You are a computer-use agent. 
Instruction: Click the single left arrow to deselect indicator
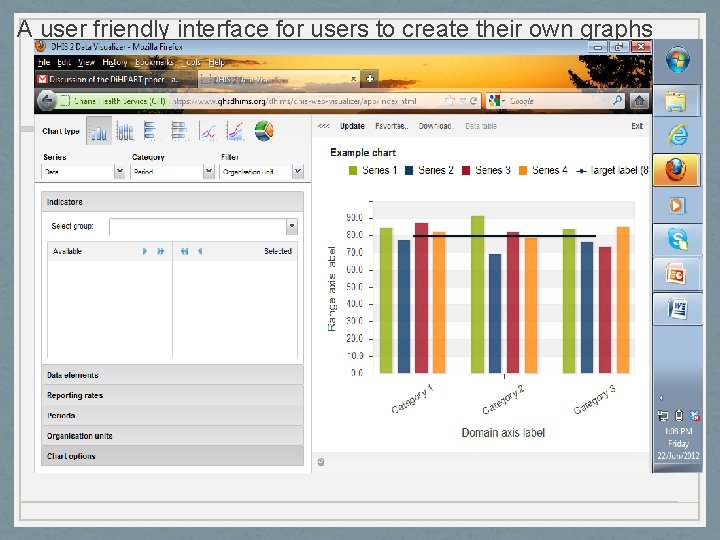click(200, 251)
